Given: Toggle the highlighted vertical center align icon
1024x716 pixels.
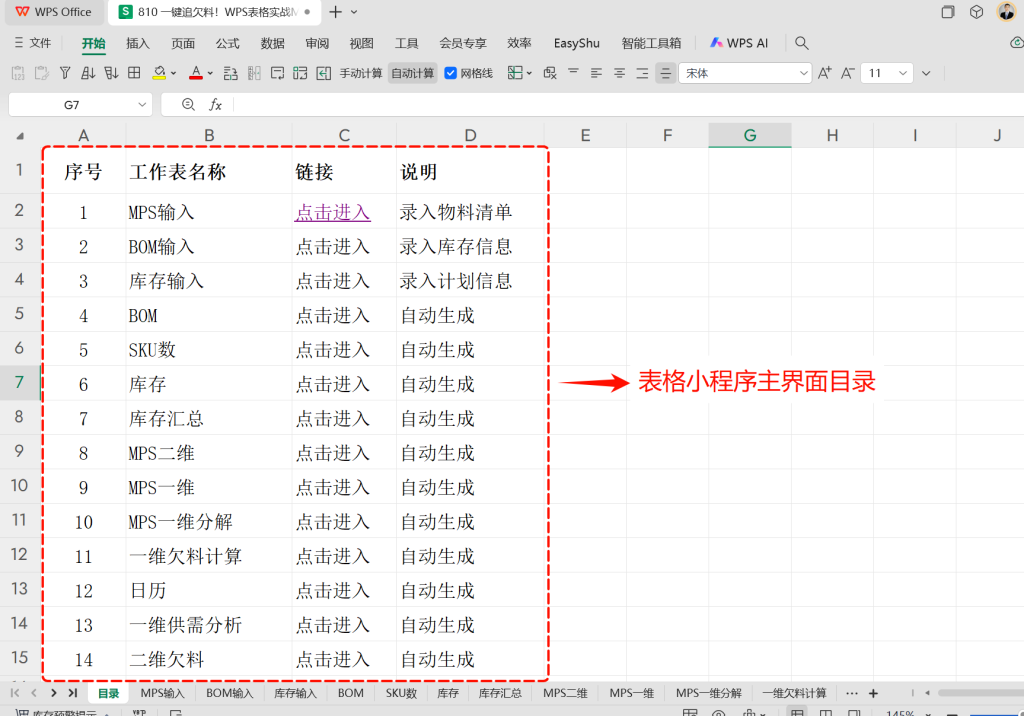Looking at the screenshot, I should click(665, 73).
